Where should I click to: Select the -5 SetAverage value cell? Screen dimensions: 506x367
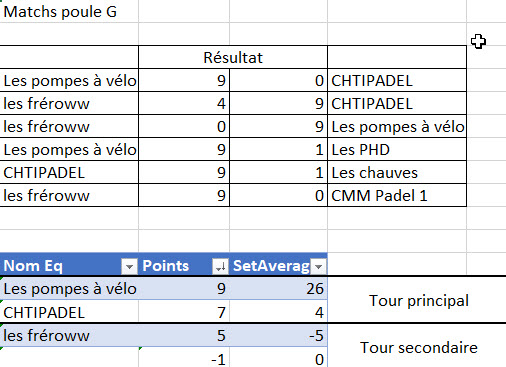tap(278, 335)
